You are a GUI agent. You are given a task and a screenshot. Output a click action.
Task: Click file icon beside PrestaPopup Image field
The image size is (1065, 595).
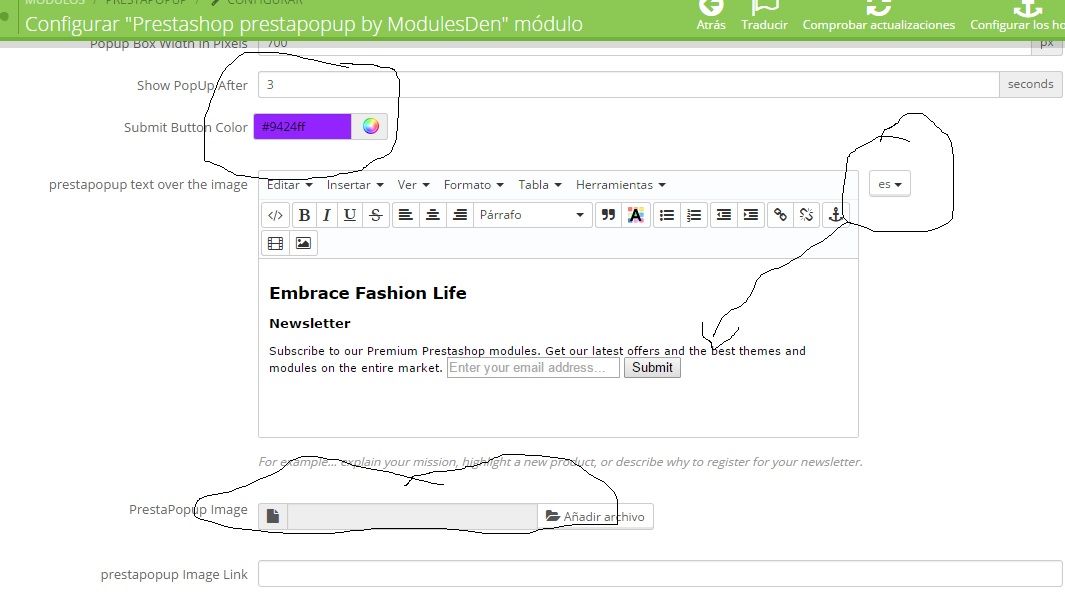click(x=273, y=516)
